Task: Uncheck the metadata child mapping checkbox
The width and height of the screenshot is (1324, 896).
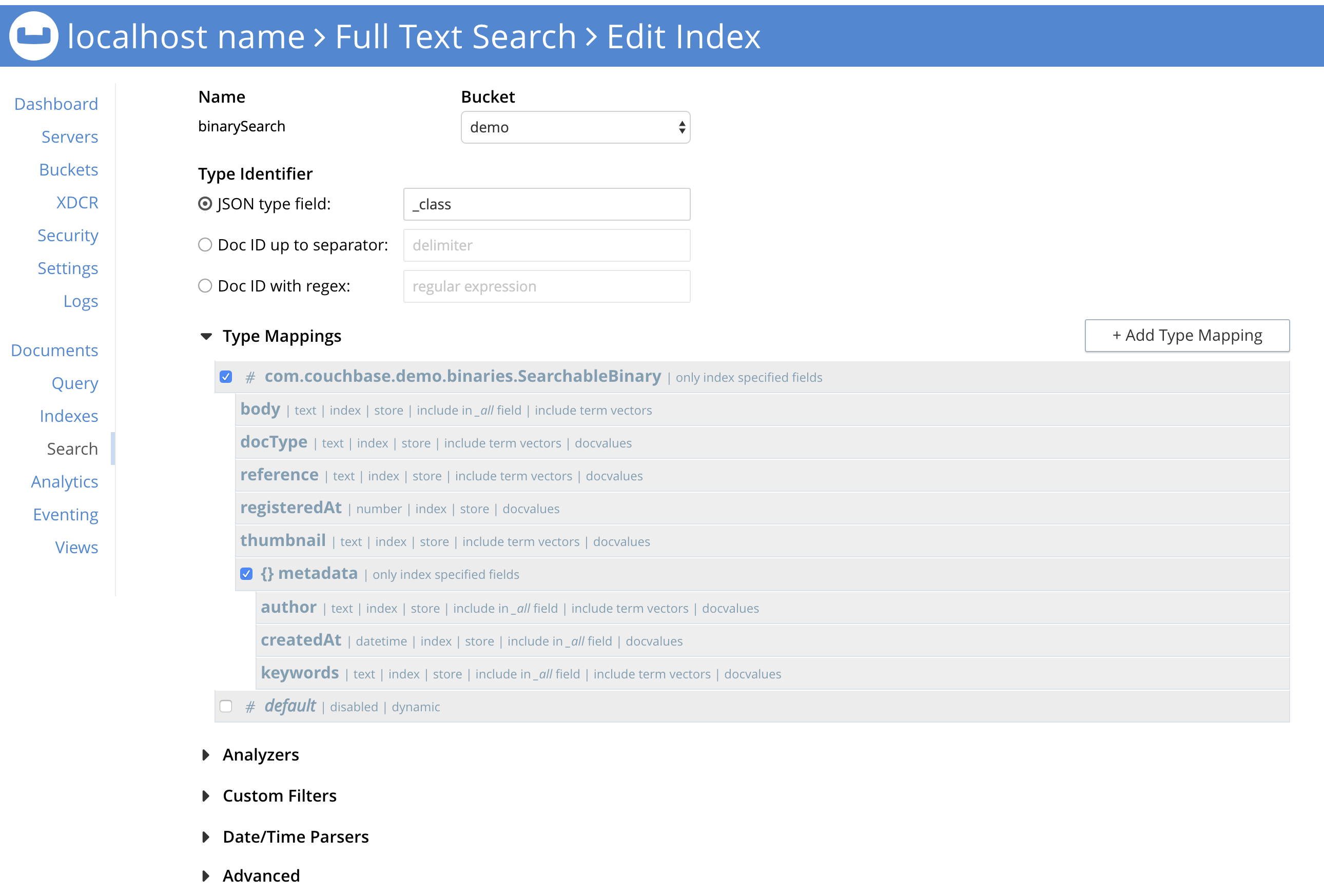Action: tap(246, 574)
